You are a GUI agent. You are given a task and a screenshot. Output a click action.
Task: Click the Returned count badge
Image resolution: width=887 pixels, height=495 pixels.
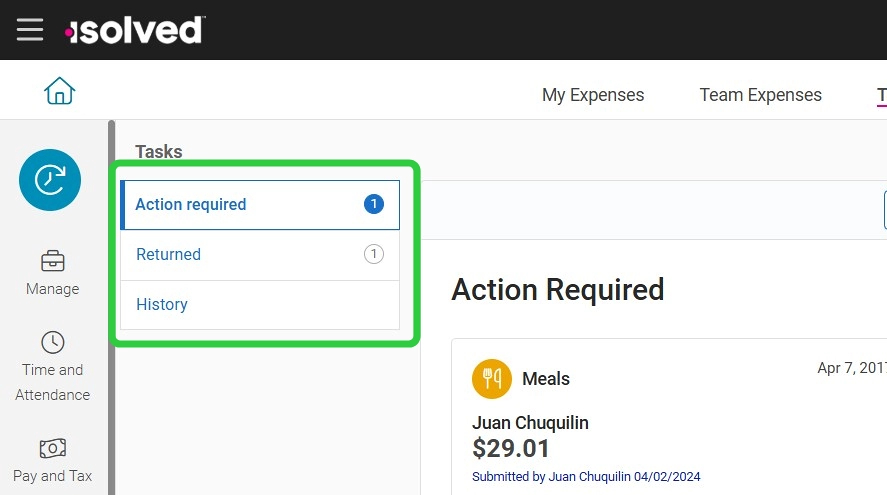point(373,254)
